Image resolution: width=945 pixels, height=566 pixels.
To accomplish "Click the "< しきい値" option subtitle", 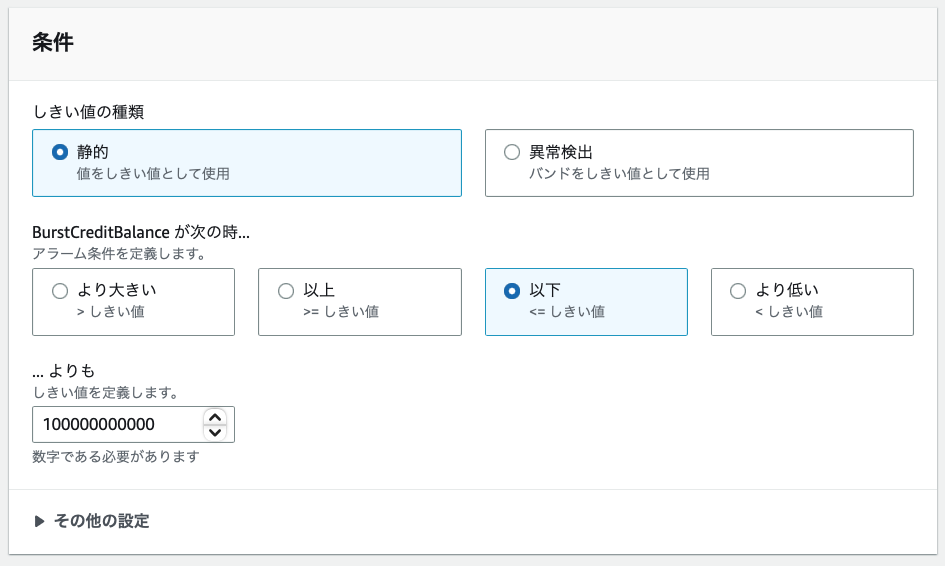I will coord(789,312).
